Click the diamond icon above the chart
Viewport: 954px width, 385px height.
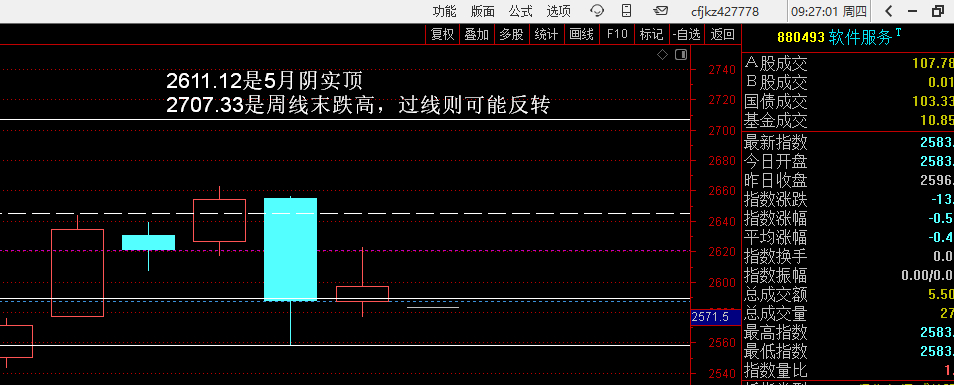point(663,55)
